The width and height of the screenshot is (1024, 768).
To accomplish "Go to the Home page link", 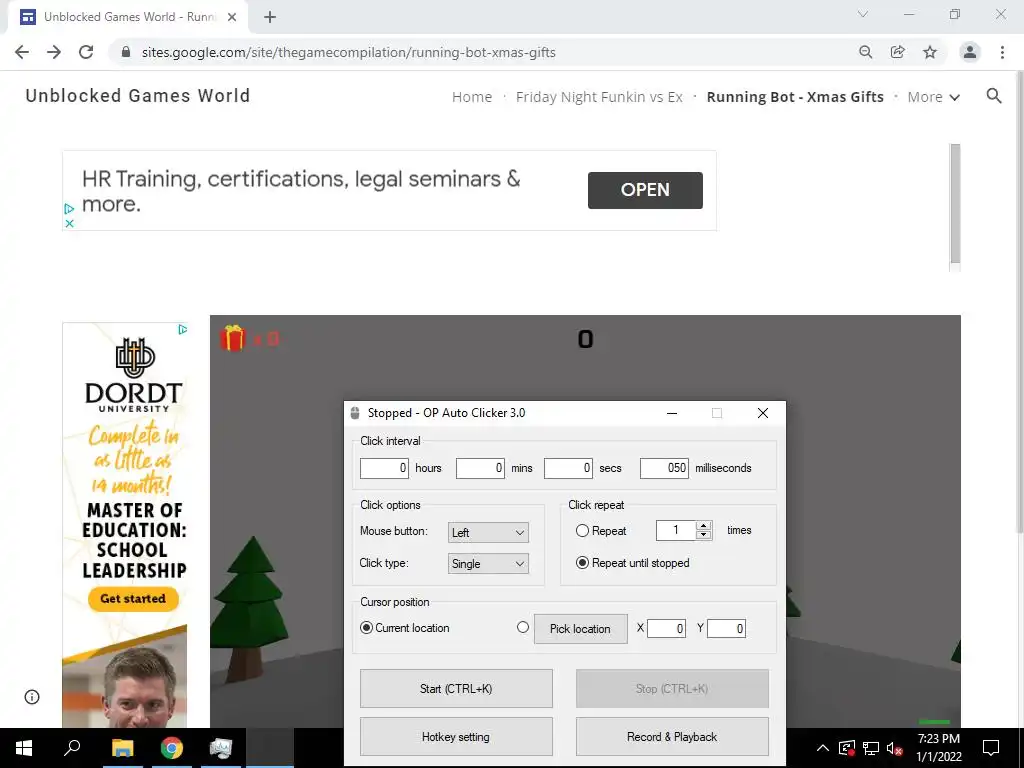I will click(472, 97).
